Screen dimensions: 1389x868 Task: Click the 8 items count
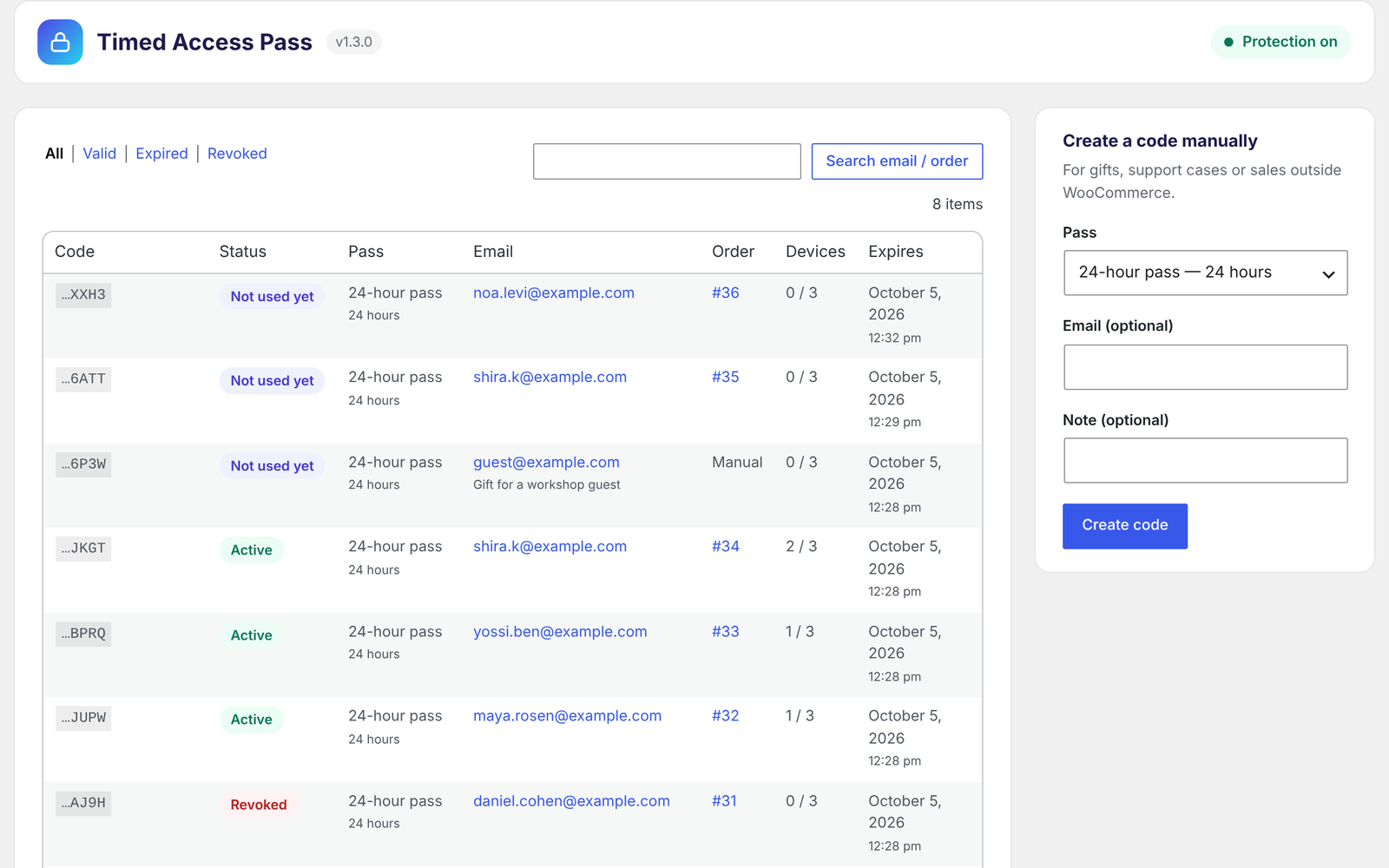tap(958, 204)
